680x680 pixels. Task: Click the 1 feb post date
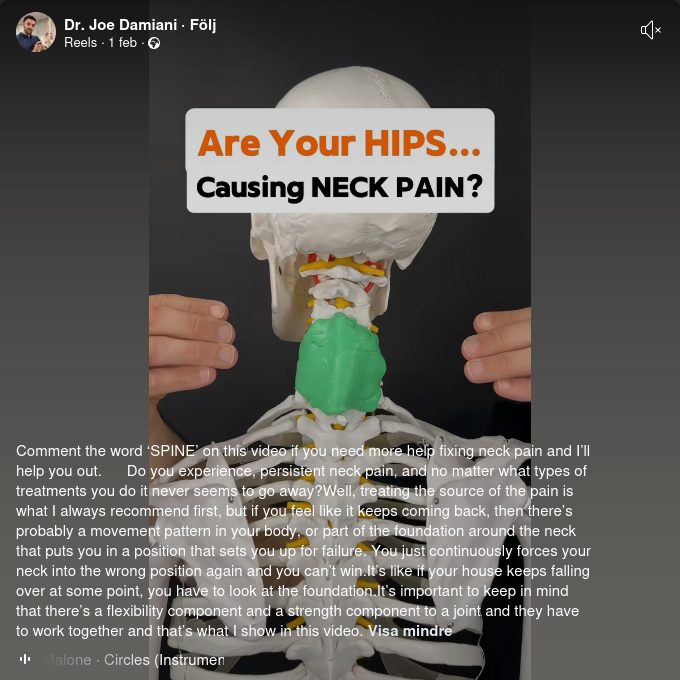point(122,42)
